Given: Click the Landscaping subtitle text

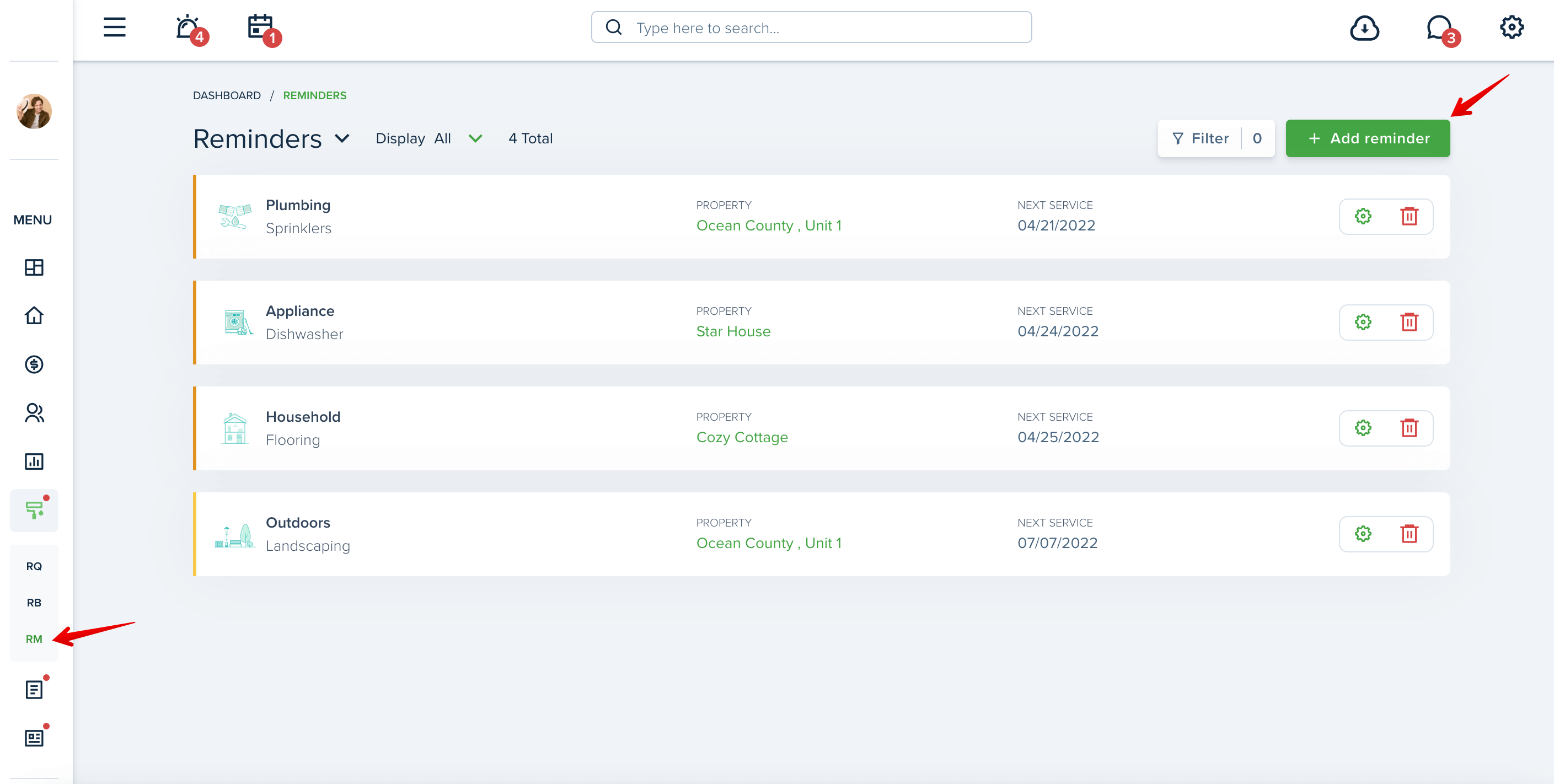Looking at the screenshot, I should pos(308,546).
